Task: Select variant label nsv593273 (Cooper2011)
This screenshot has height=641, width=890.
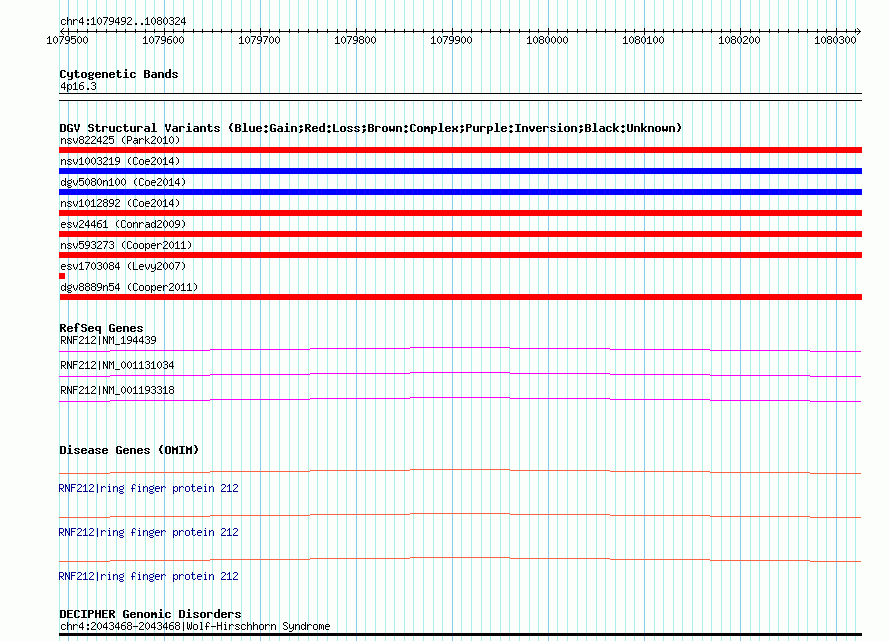Action: point(126,245)
